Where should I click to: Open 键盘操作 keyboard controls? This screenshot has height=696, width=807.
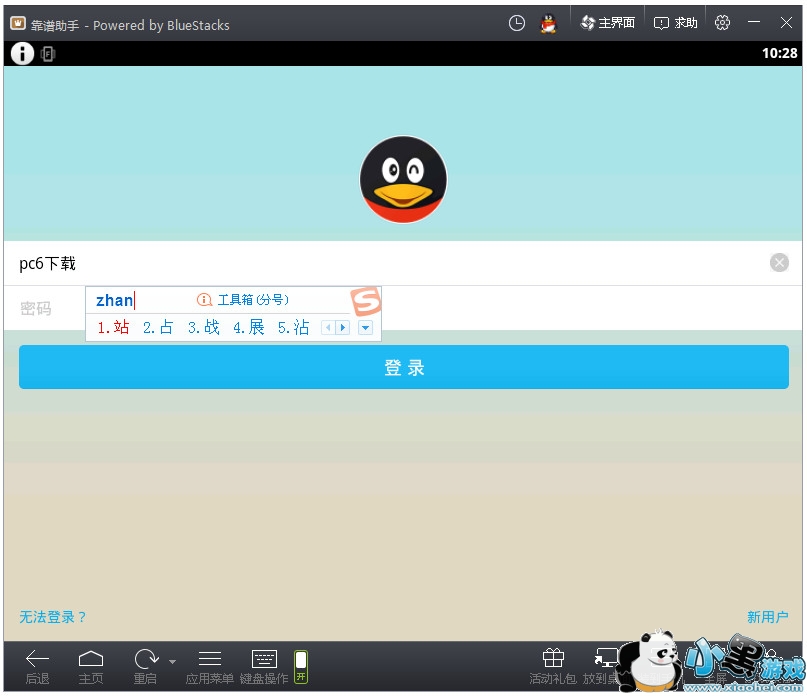point(264,666)
